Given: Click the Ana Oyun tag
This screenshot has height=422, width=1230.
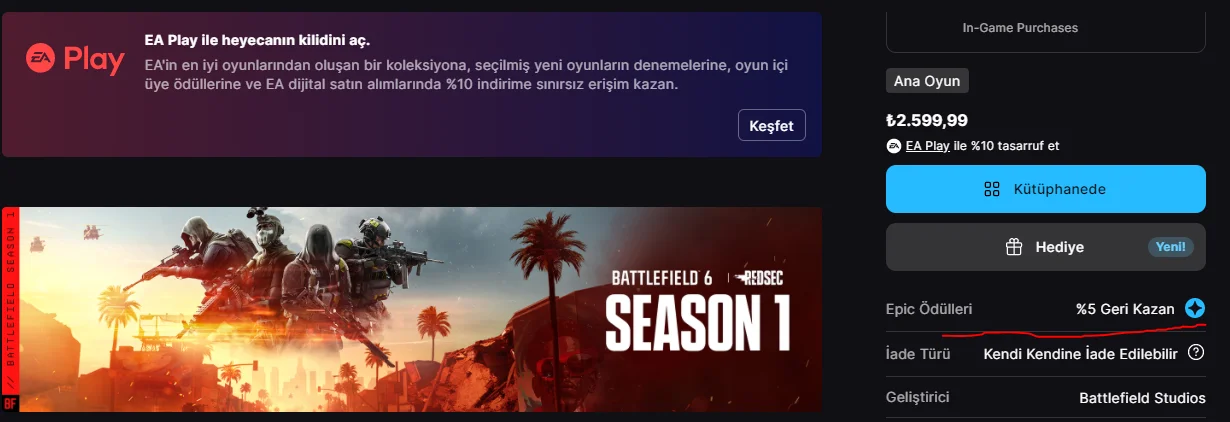Looking at the screenshot, I should (927, 81).
